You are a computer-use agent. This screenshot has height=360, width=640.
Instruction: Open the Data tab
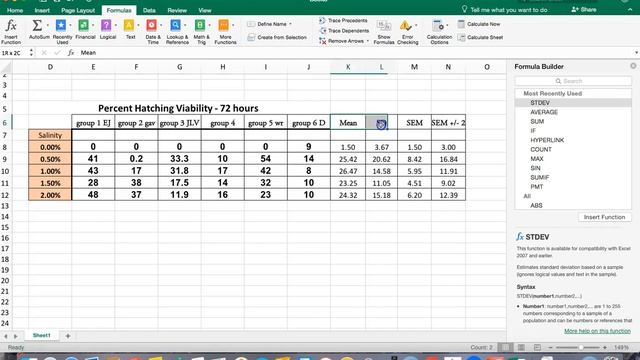click(x=149, y=10)
